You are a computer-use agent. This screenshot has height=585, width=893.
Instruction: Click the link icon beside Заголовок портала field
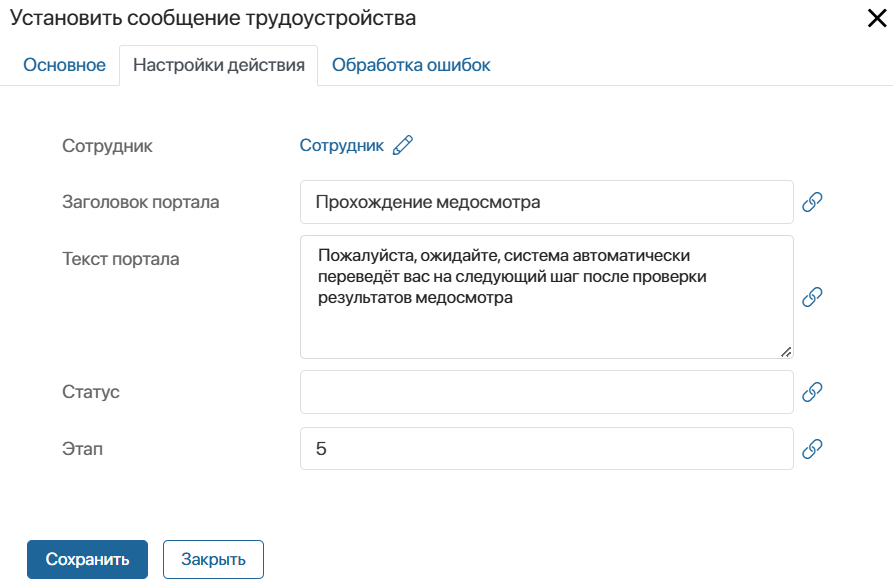(x=812, y=202)
